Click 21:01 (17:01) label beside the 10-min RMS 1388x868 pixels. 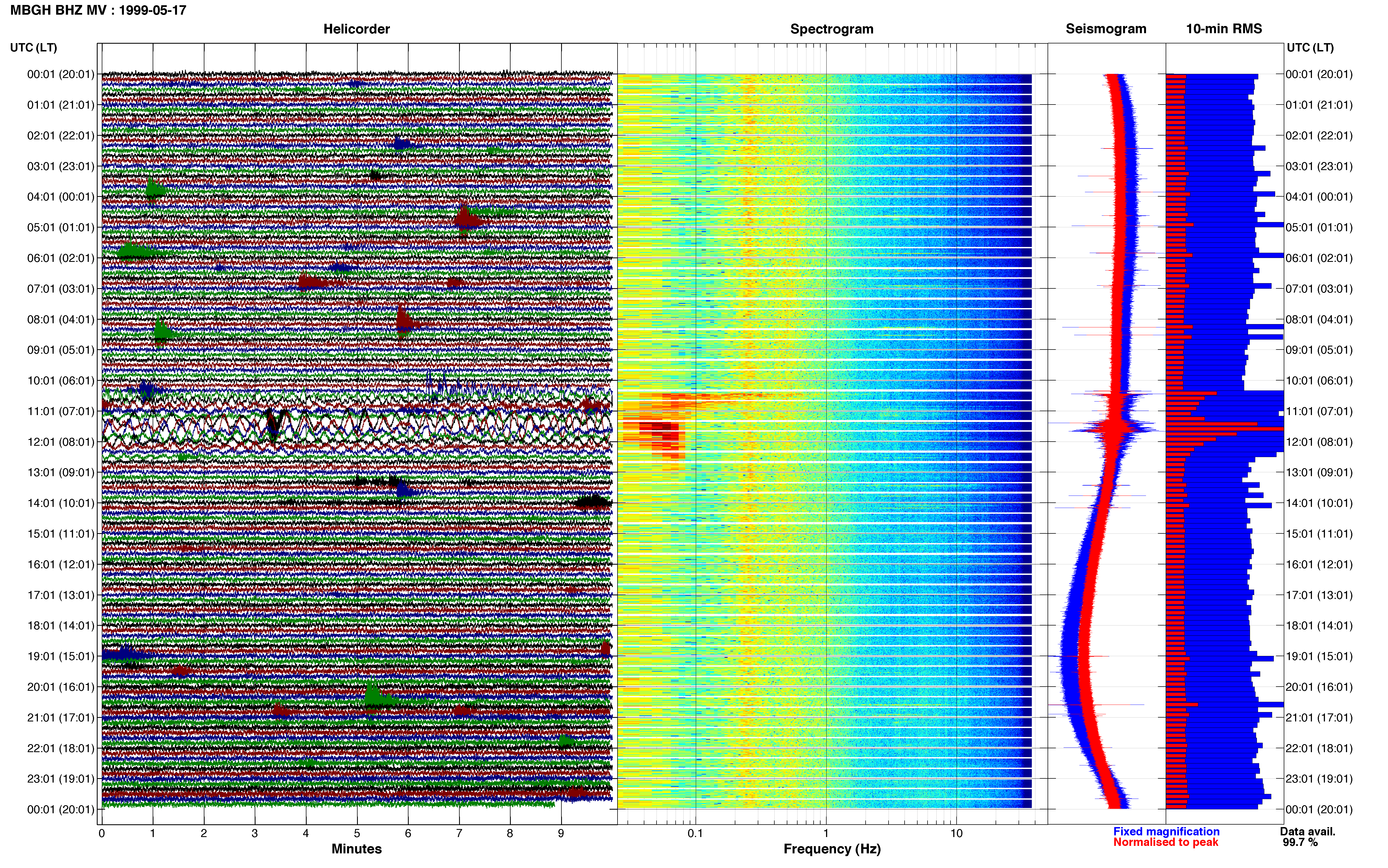(1319, 718)
